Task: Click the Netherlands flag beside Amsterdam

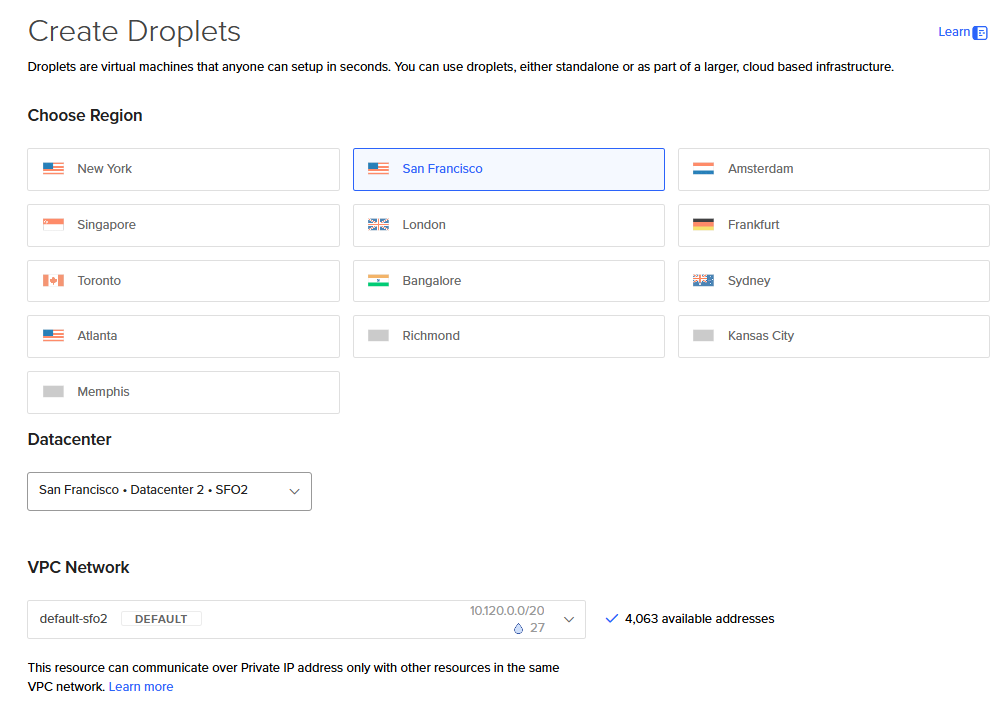Action: click(x=703, y=169)
